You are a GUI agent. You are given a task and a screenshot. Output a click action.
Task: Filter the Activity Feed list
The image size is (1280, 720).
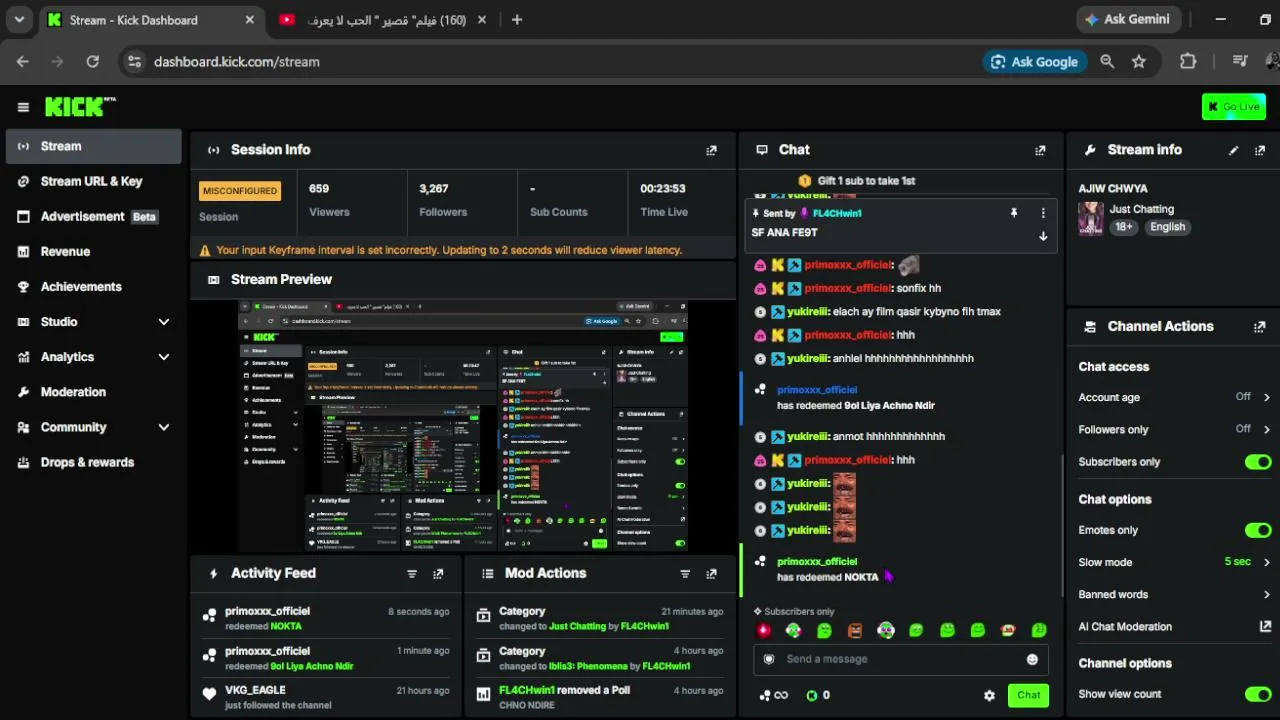411,574
